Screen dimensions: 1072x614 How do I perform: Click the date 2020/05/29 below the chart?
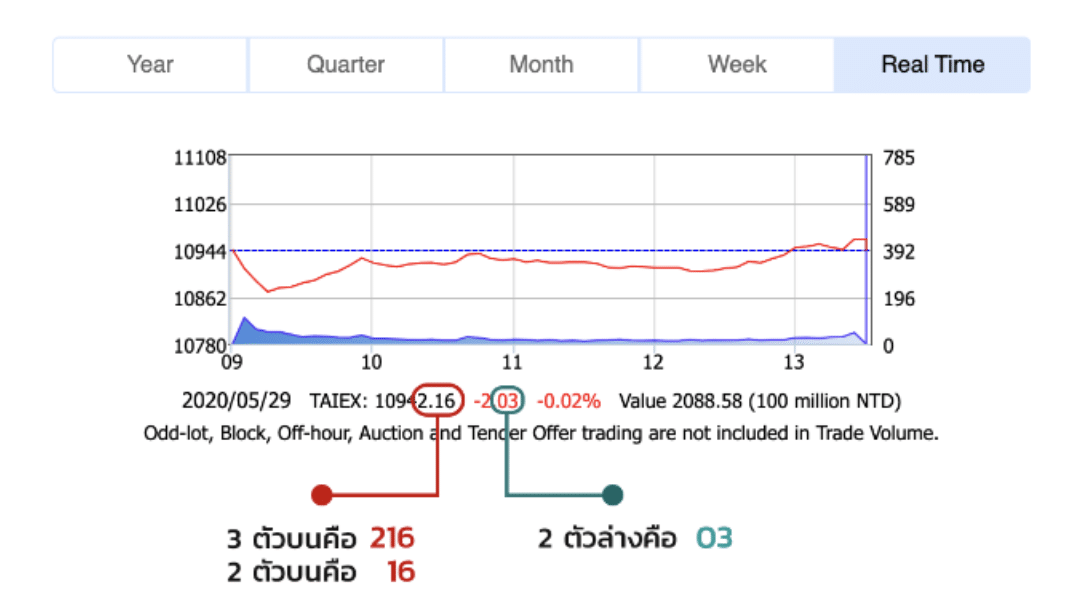tap(236, 402)
